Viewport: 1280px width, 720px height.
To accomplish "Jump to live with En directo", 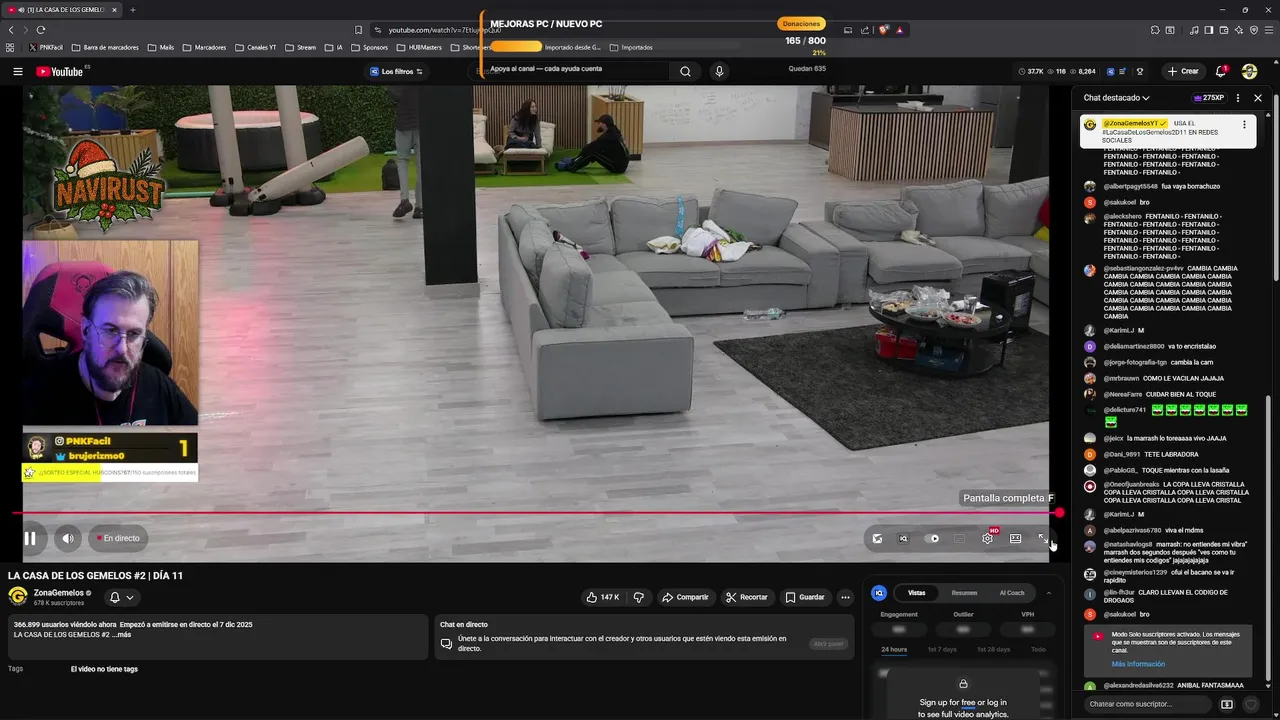I will [x=118, y=538].
